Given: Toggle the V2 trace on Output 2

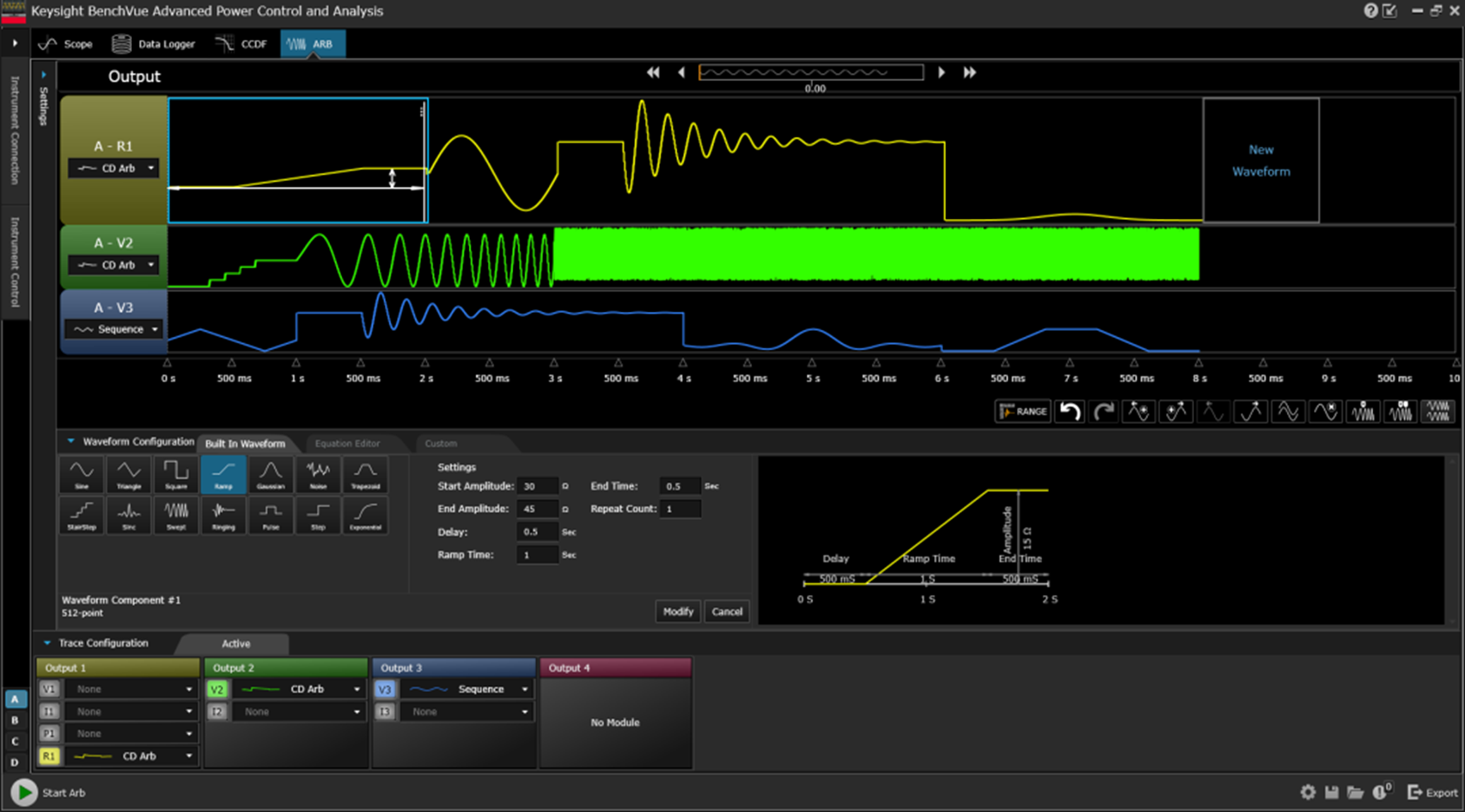Looking at the screenshot, I should tap(217, 689).
